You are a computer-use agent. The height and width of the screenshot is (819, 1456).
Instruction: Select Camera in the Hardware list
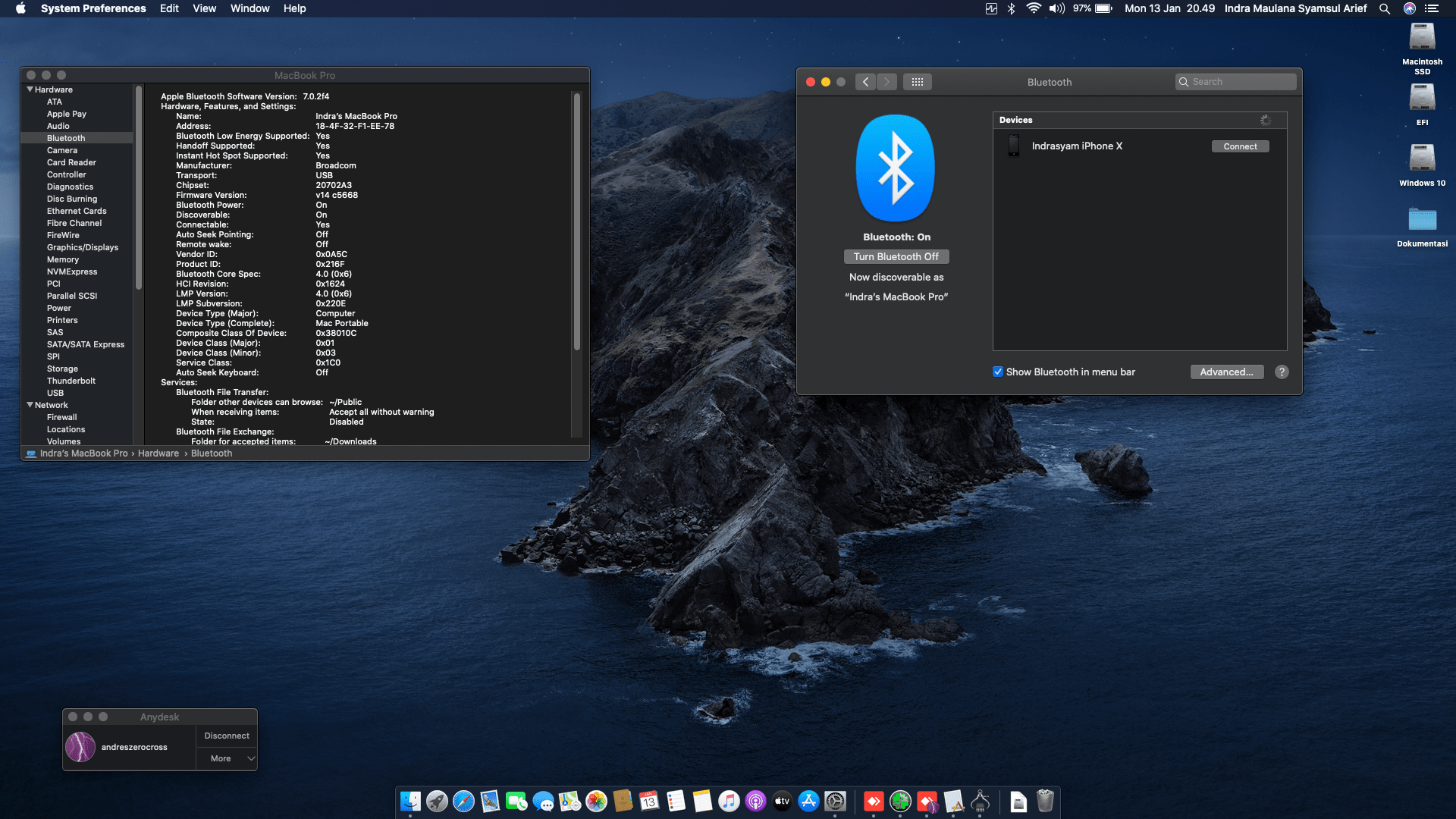[62, 150]
